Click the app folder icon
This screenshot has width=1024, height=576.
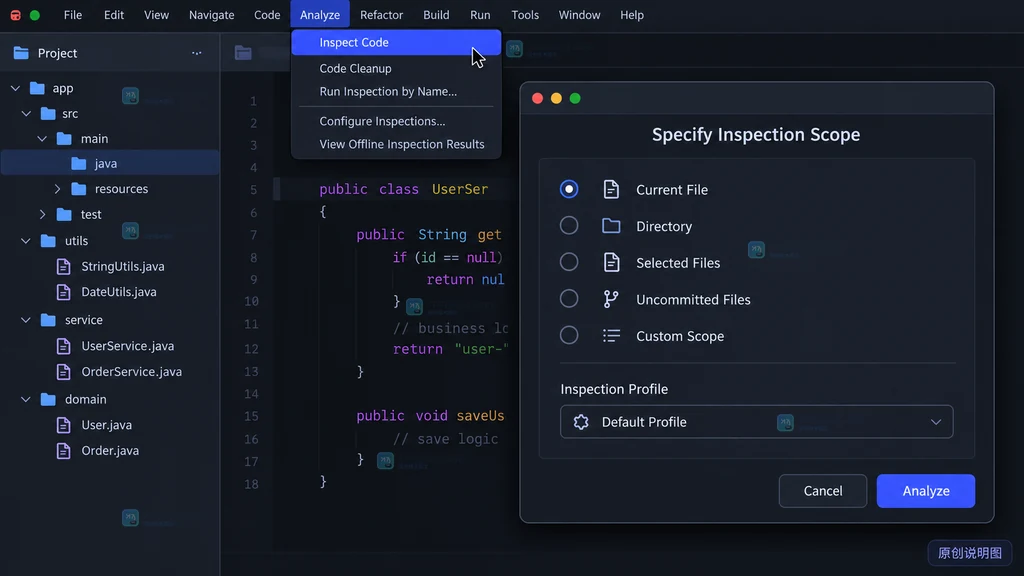(38, 88)
